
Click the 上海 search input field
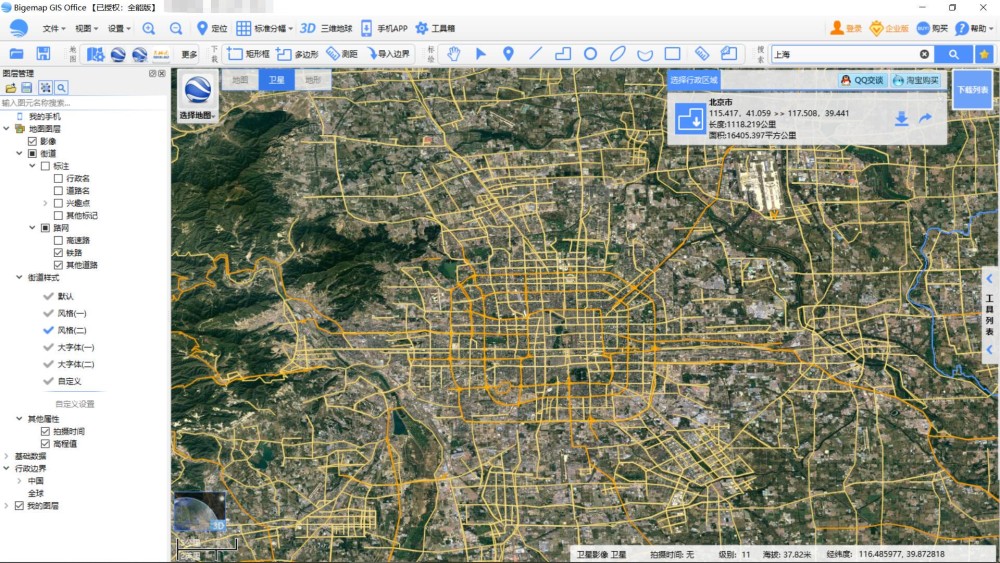tap(845, 54)
